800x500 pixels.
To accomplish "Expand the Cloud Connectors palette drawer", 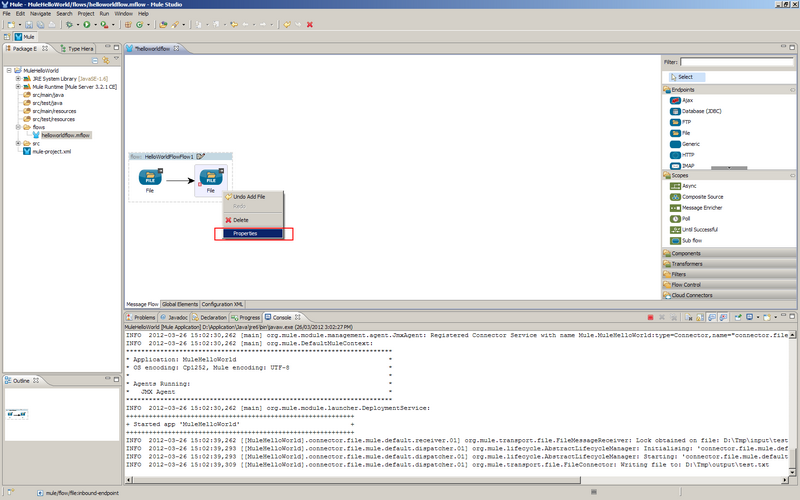I will tap(729, 295).
